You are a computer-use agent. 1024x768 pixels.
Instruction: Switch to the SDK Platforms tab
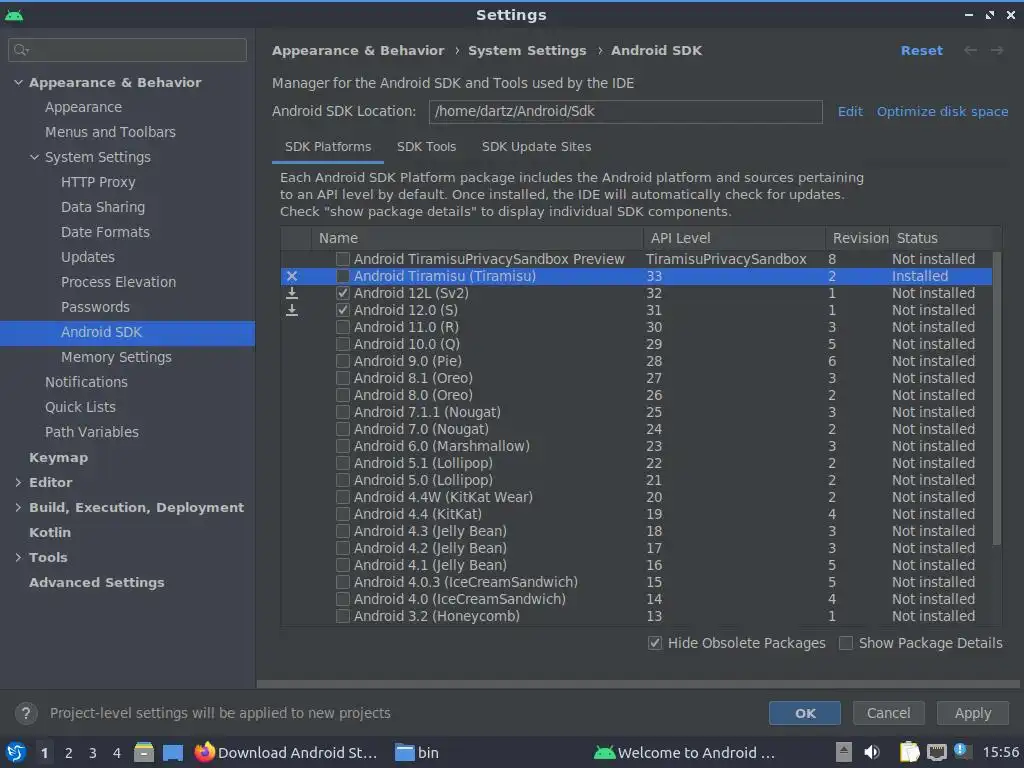328,147
